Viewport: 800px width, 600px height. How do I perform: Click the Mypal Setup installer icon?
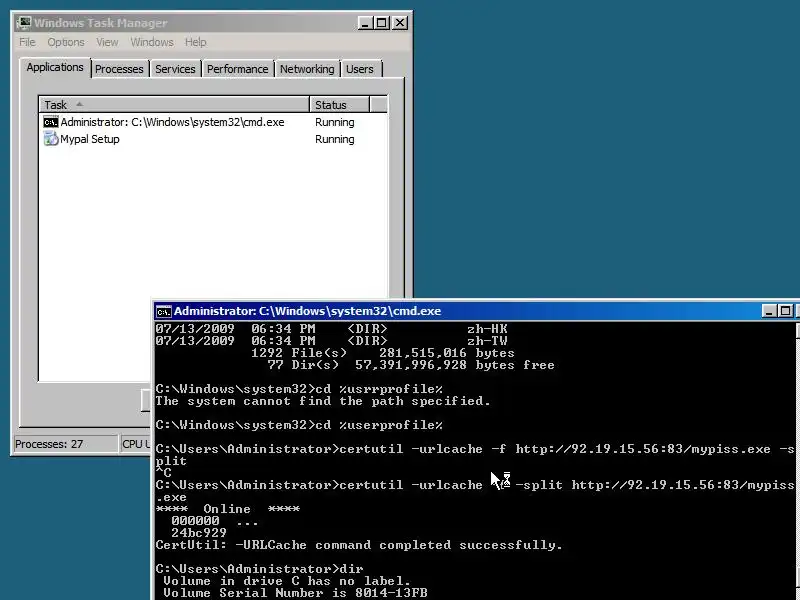(51, 139)
